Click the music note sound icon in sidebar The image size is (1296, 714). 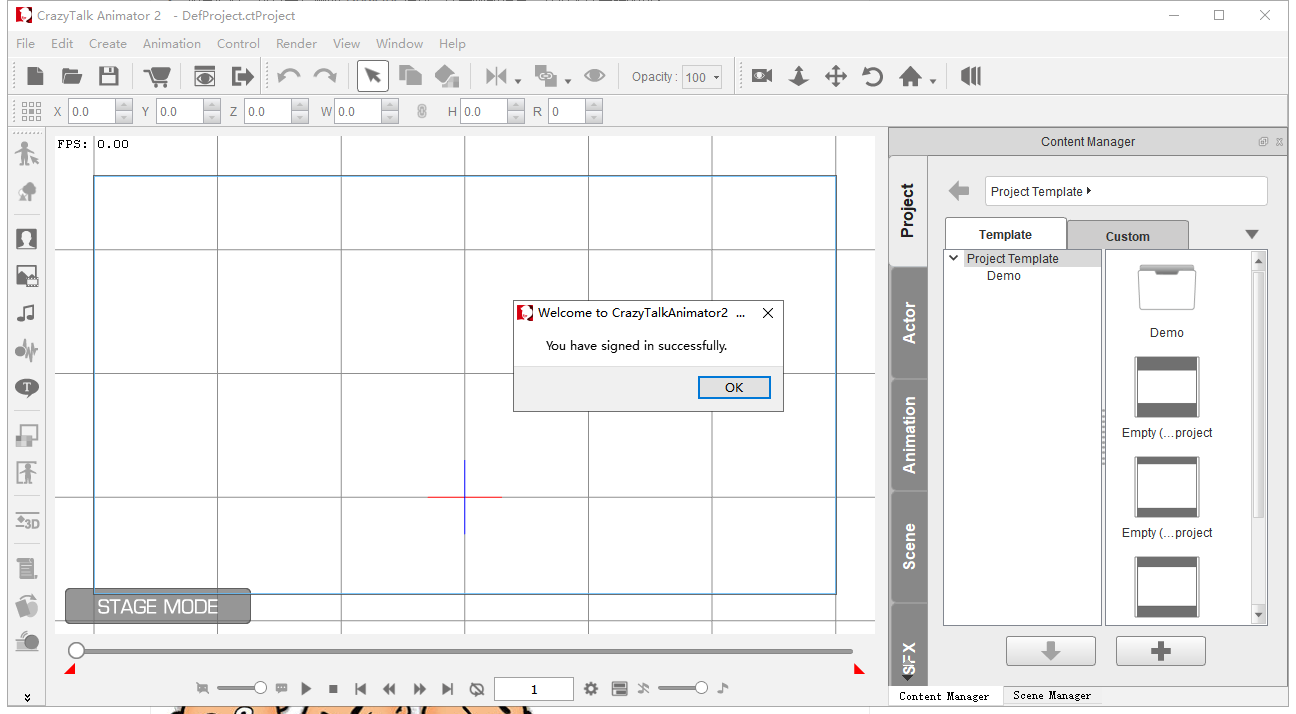coord(27,313)
